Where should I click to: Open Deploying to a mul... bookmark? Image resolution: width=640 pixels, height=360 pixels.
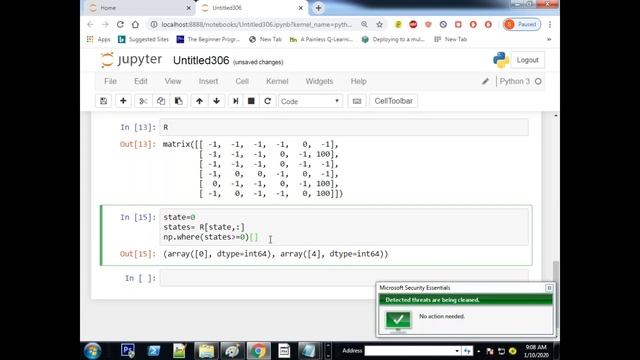coord(393,39)
